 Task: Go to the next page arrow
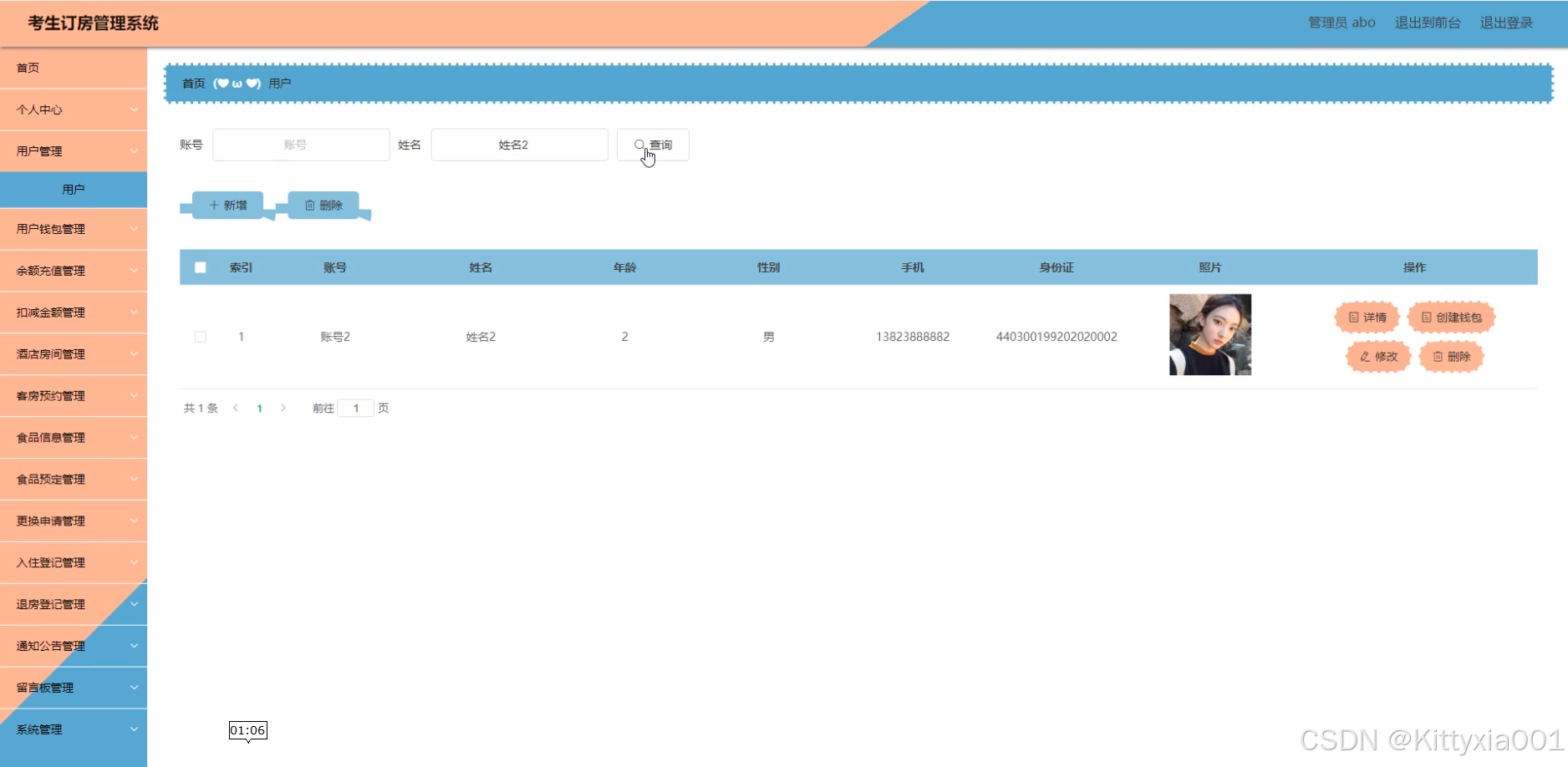283,408
